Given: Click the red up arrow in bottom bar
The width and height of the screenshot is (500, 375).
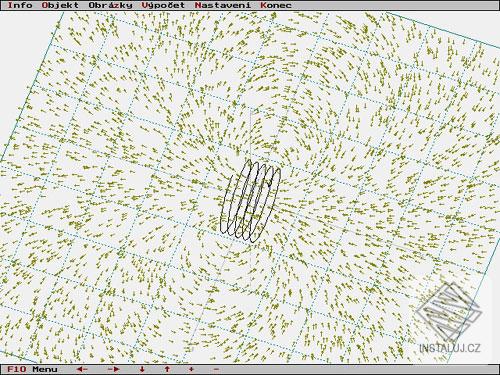Looking at the screenshot, I should coord(167,369).
